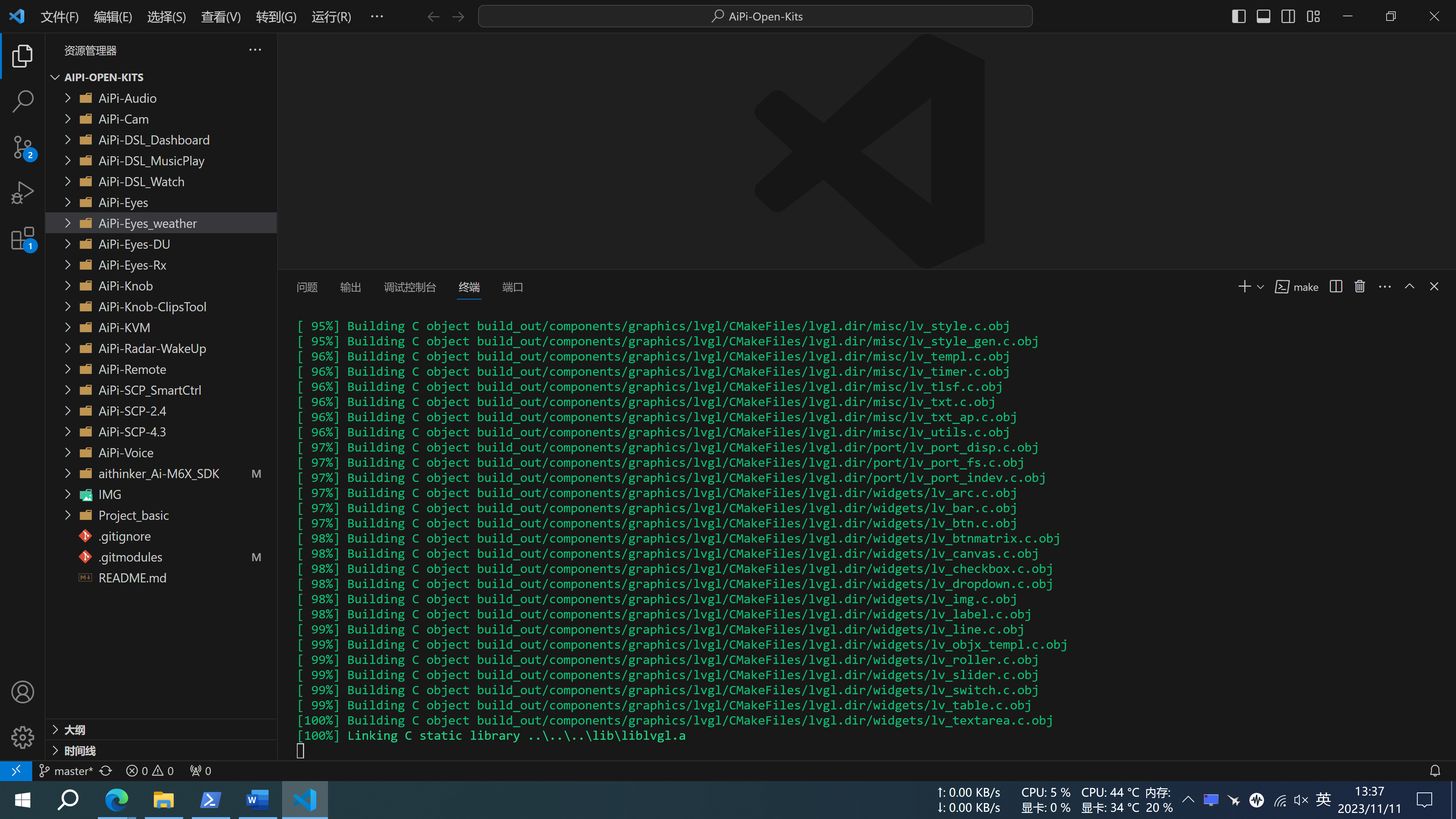Create a new terminal with plus icon
The image size is (1456, 819).
[x=1244, y=287]
